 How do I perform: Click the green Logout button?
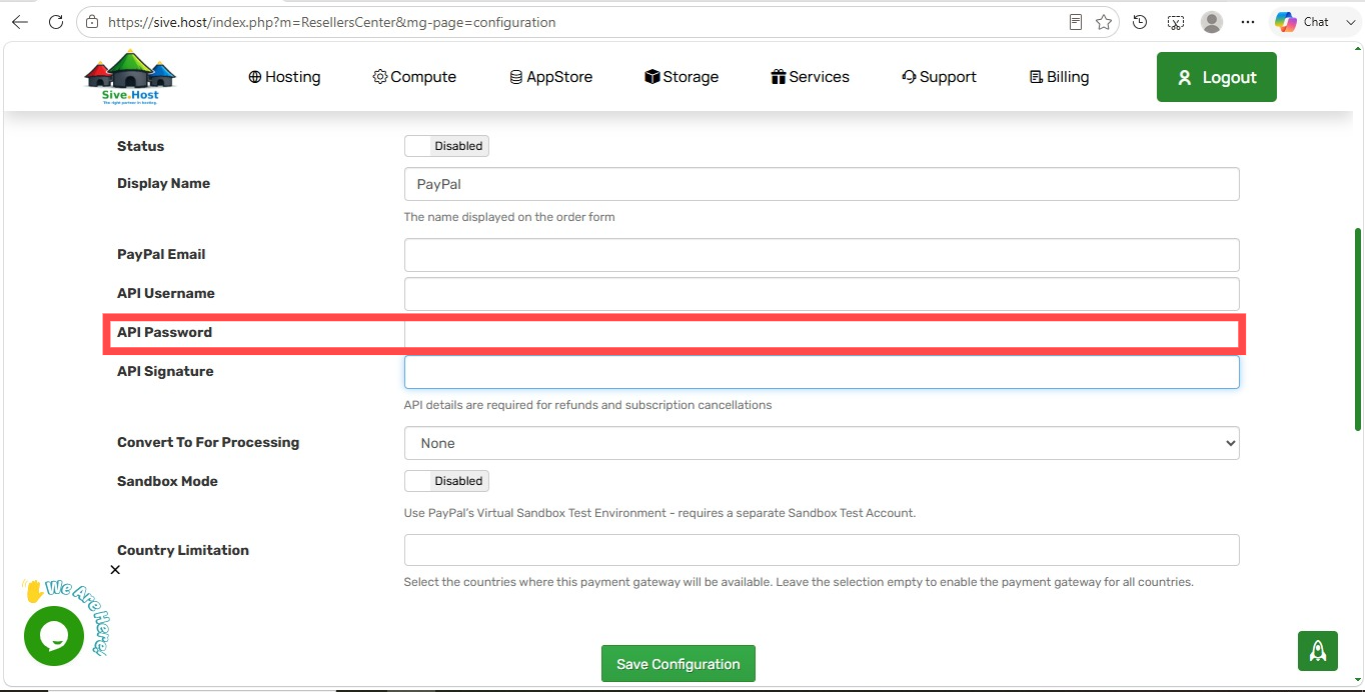(1216, 77)
